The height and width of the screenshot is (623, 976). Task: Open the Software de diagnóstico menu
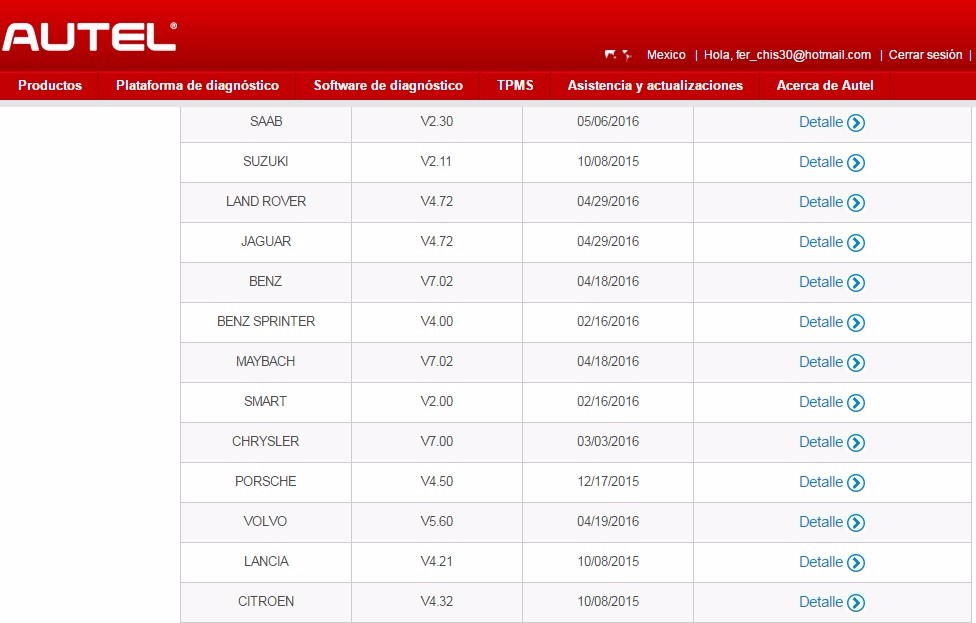[388, 86]
